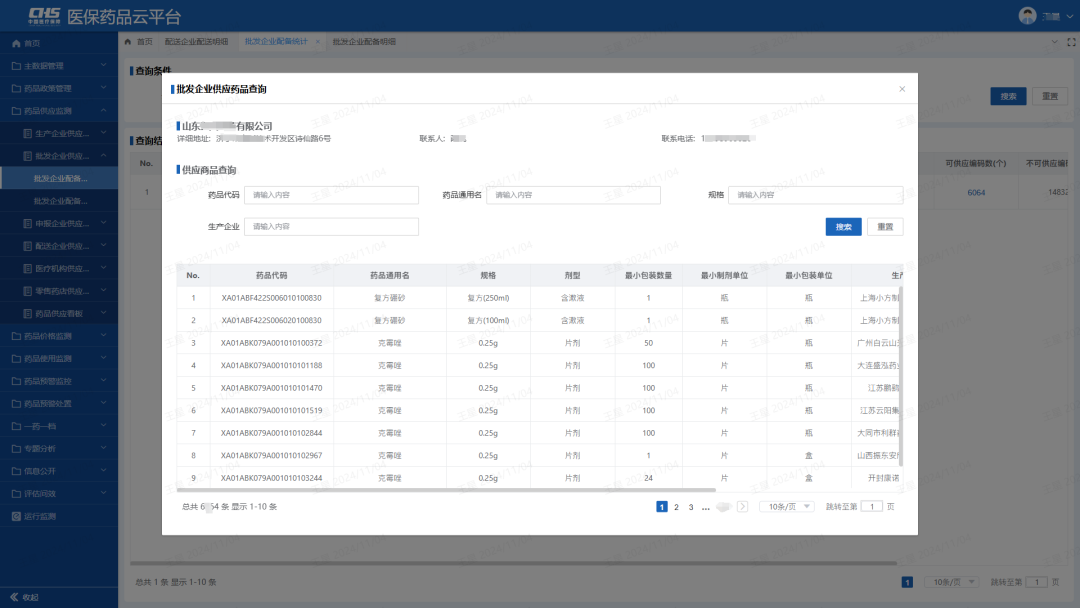Go to page 2 in dialog pagination
1080x608 pixels.
pos(676,507)
